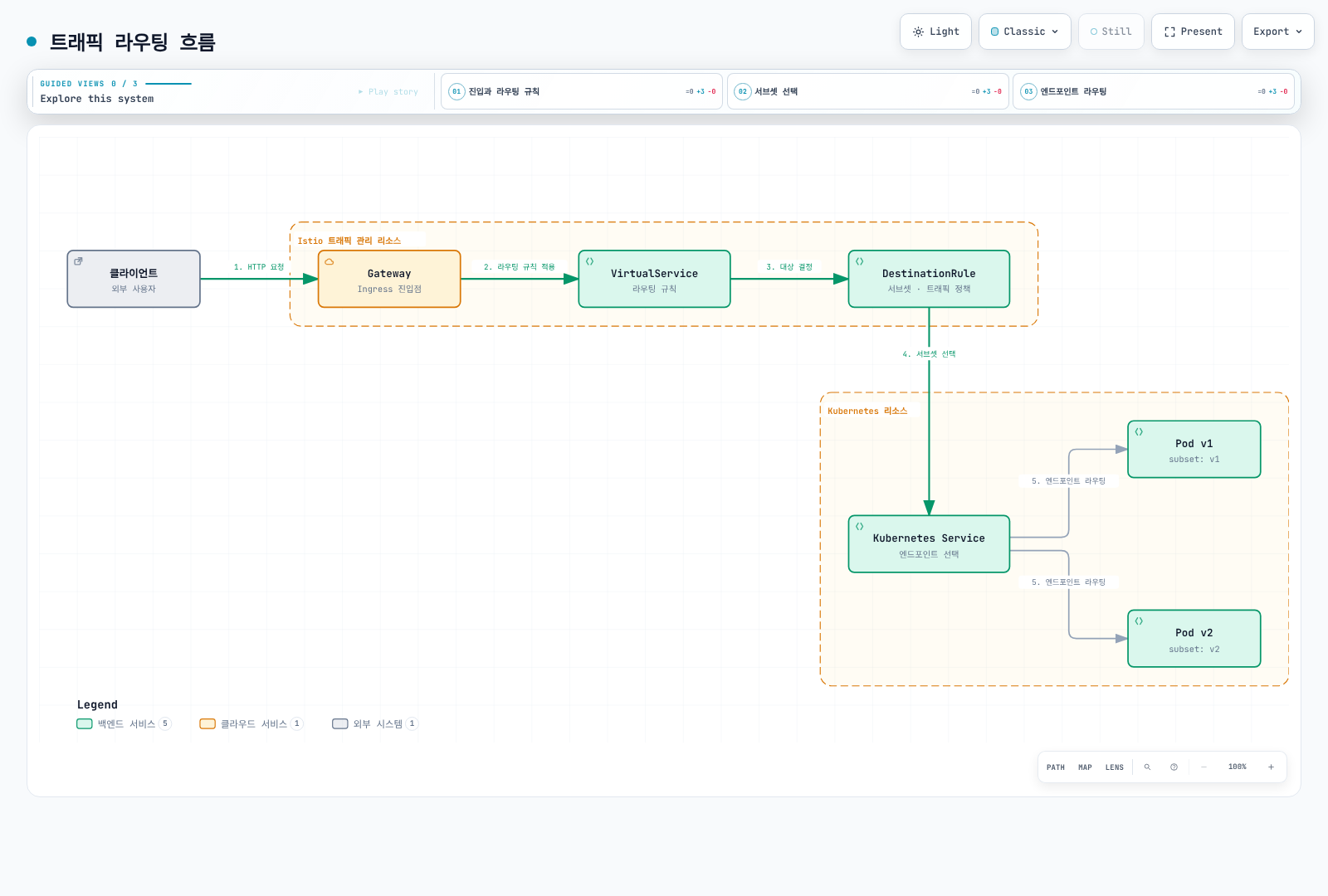Click the Export chevron arrow
1328x896 pixels.
click(1299, 32)
